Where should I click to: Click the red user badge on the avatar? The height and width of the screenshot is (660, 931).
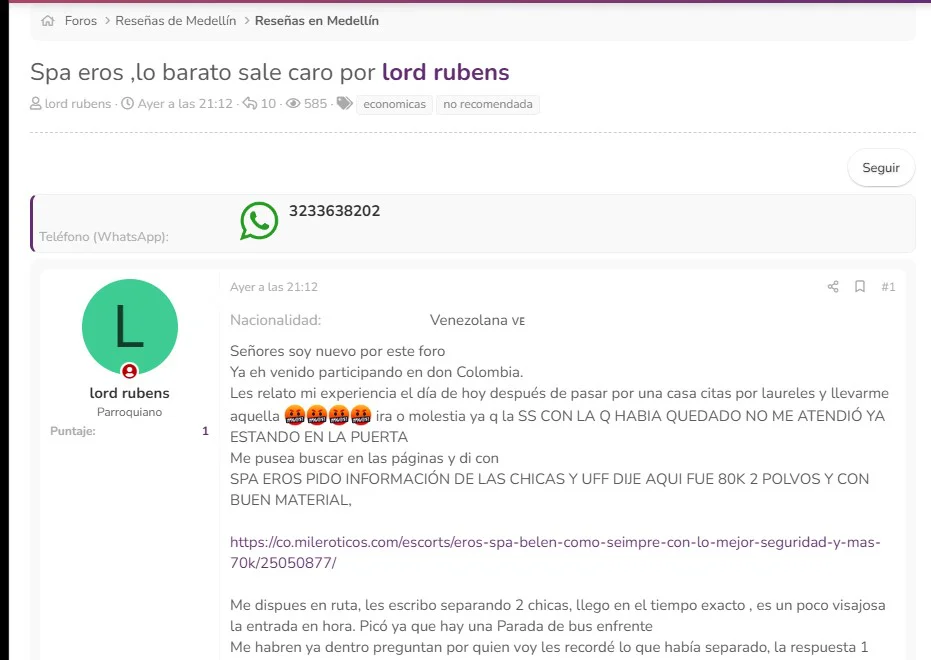point(129,372)
